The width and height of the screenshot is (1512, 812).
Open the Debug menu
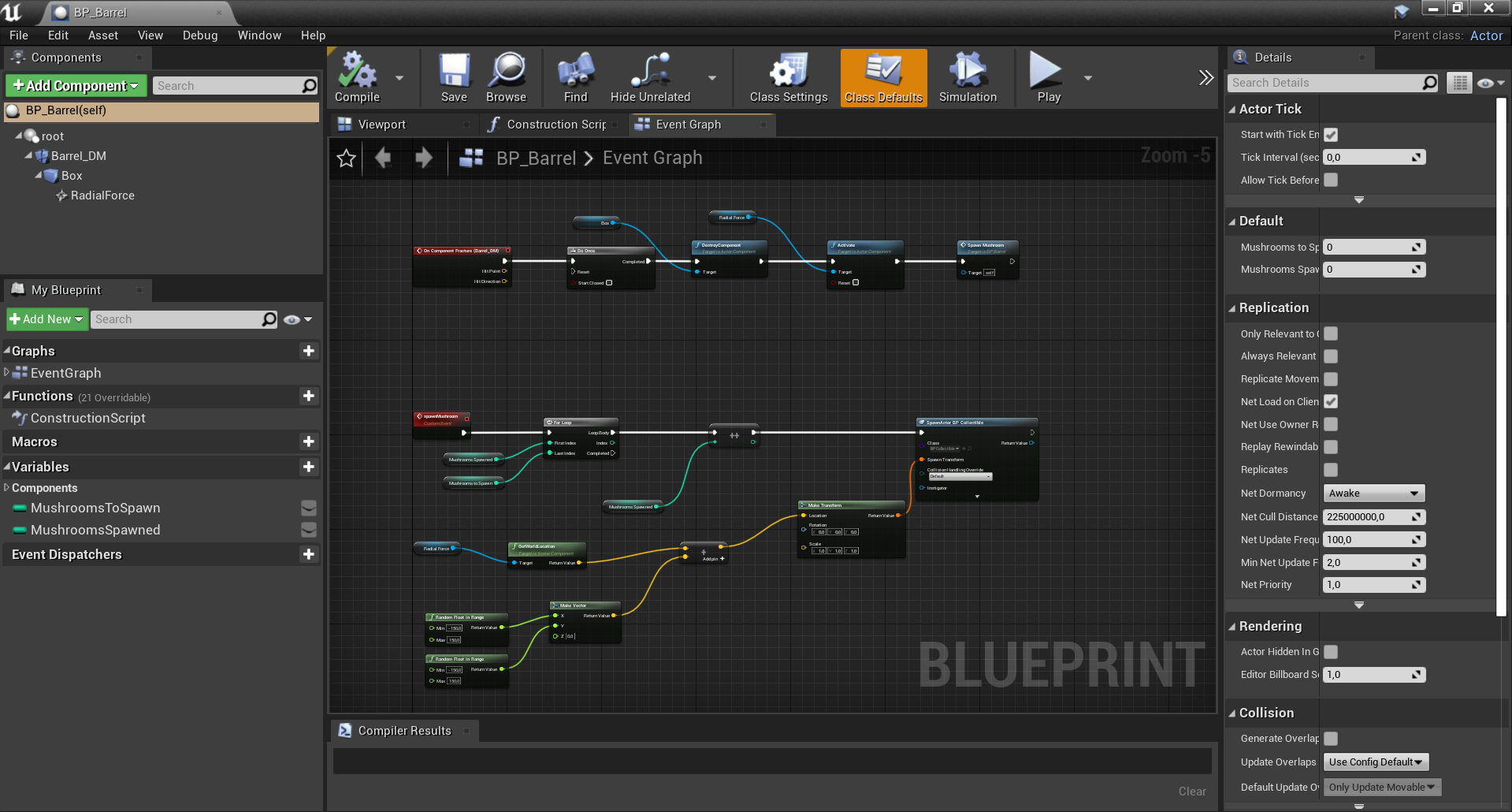point(200,35)
